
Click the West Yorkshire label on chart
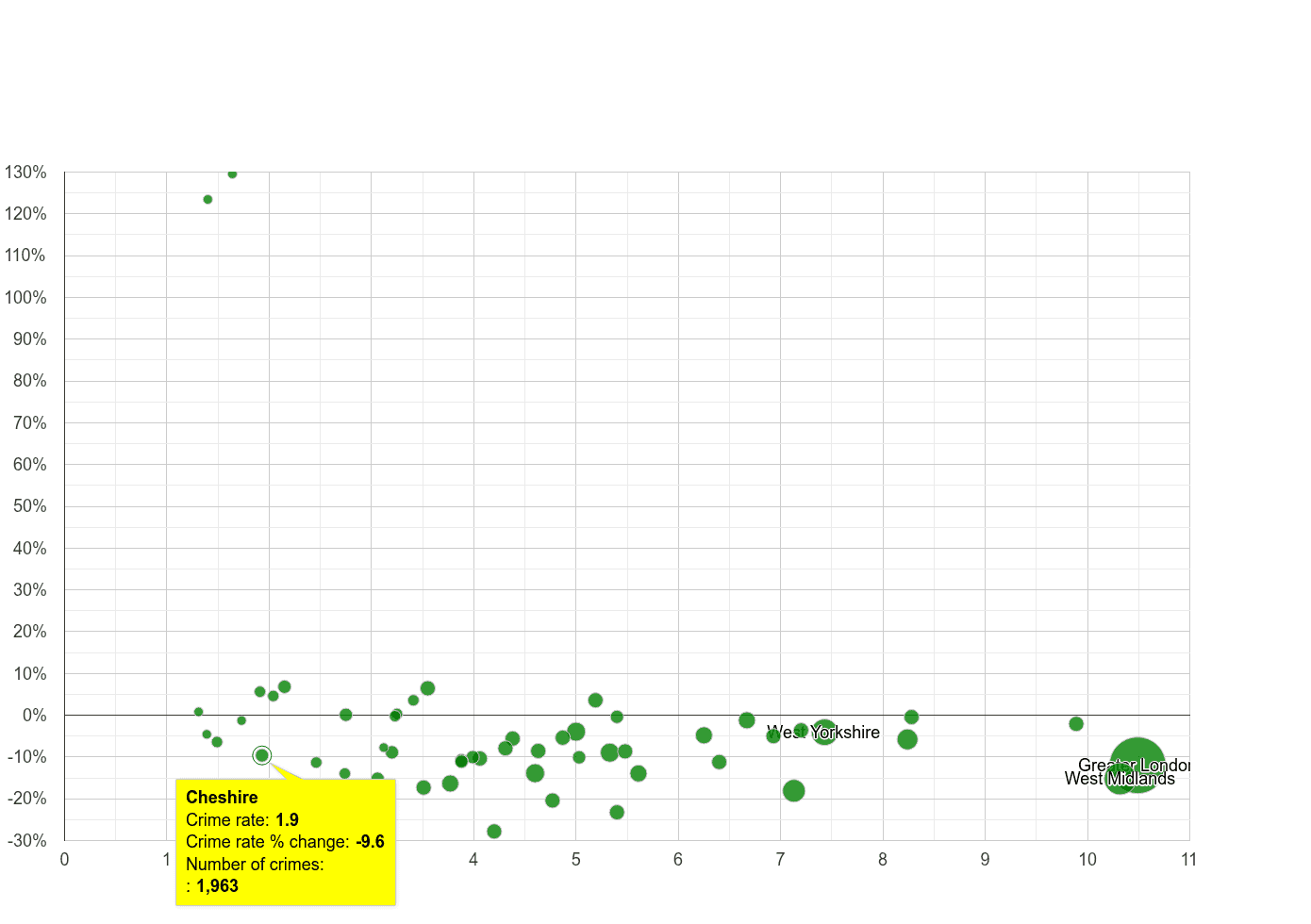pyautogui.click(x=823, y=733)
